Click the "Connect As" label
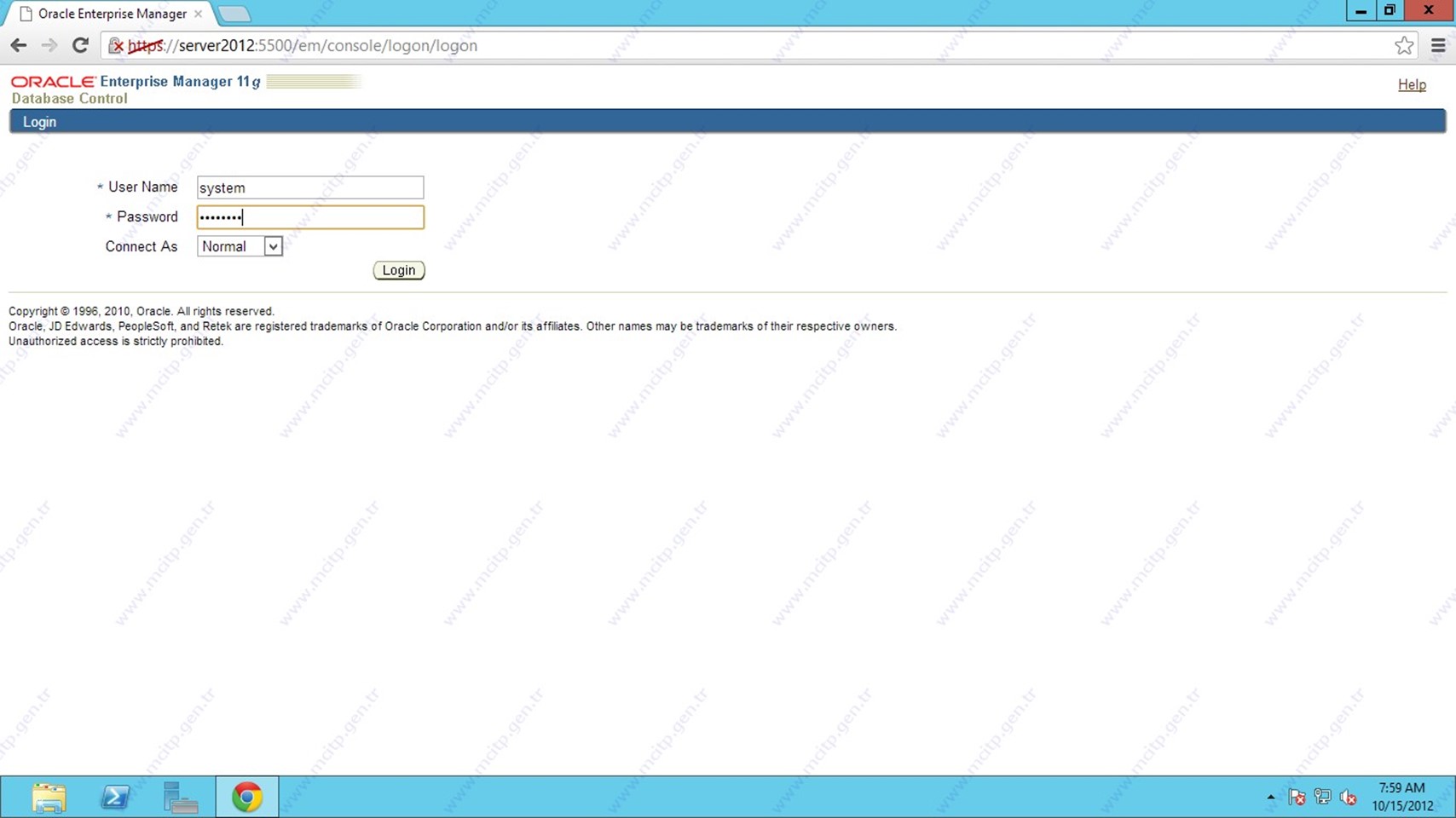 [x=142, y=246]
